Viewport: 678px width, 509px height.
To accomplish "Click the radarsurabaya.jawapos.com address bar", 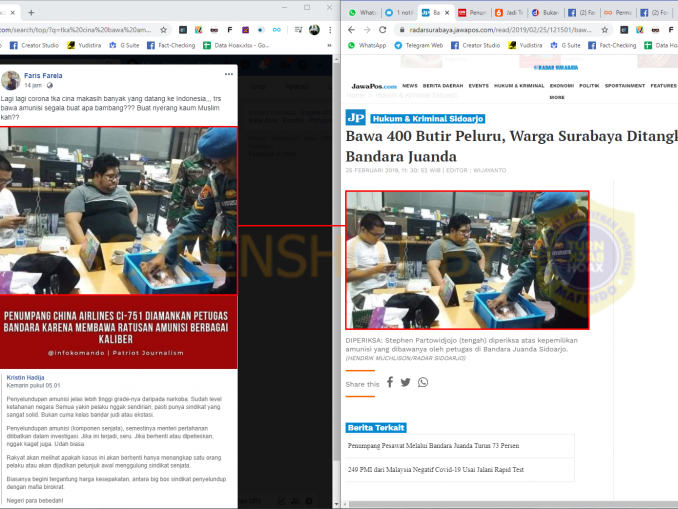I will [500, 30].
